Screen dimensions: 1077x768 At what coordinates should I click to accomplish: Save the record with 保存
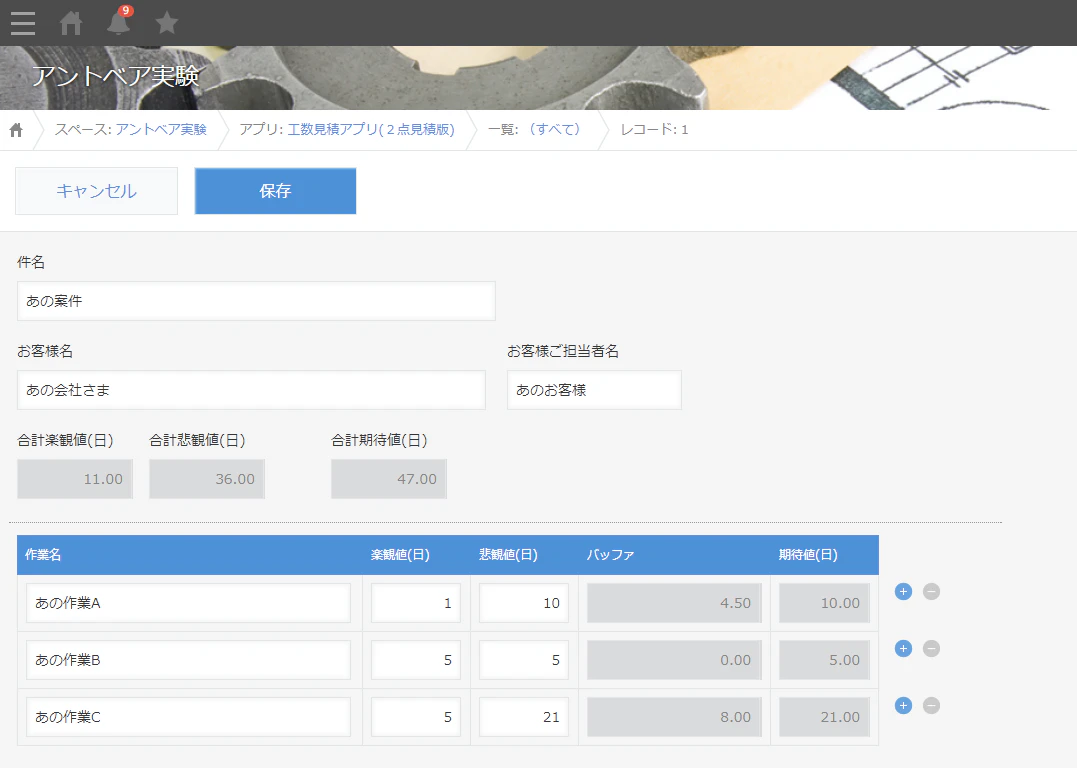(x=275, y=191)
